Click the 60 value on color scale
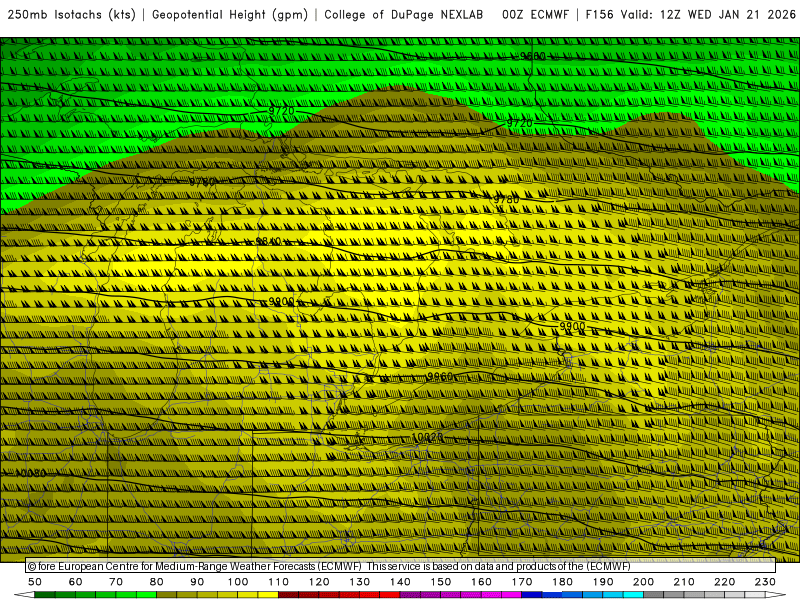 75,582
